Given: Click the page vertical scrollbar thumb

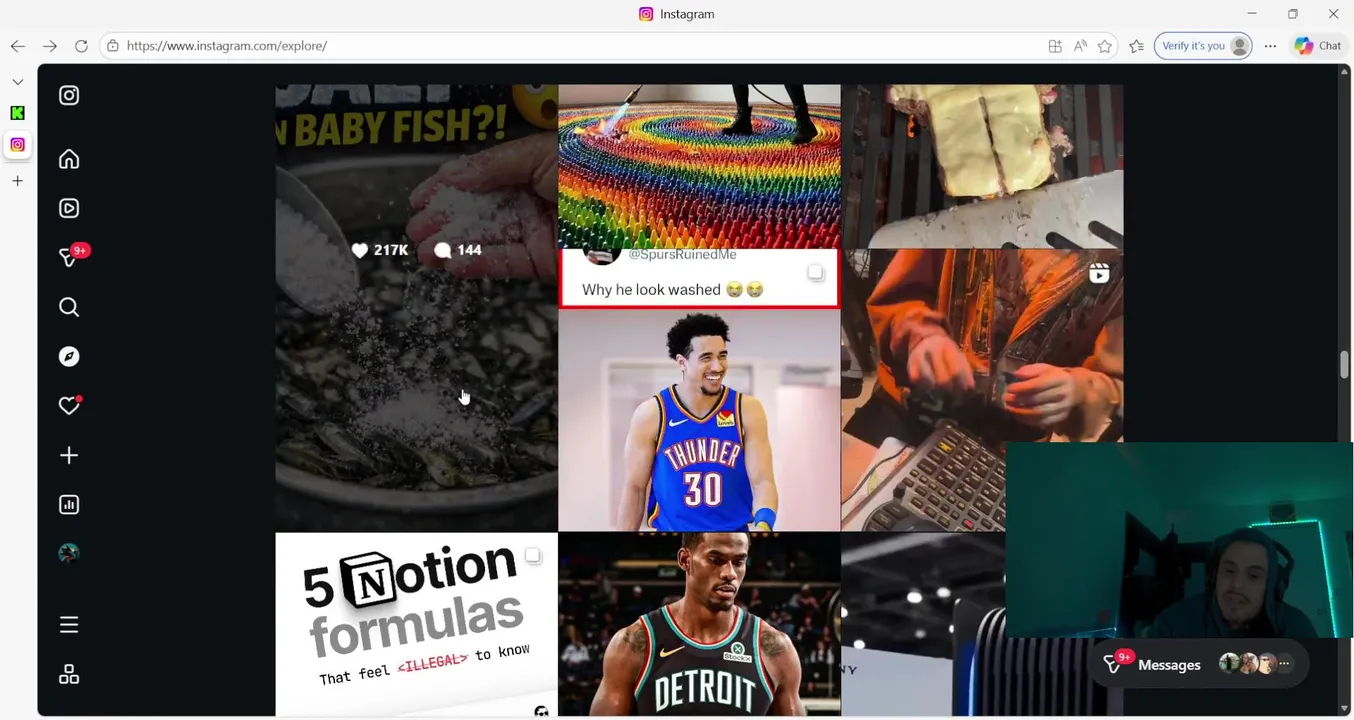Looking at the screenshot, I should coord(1344,365).
